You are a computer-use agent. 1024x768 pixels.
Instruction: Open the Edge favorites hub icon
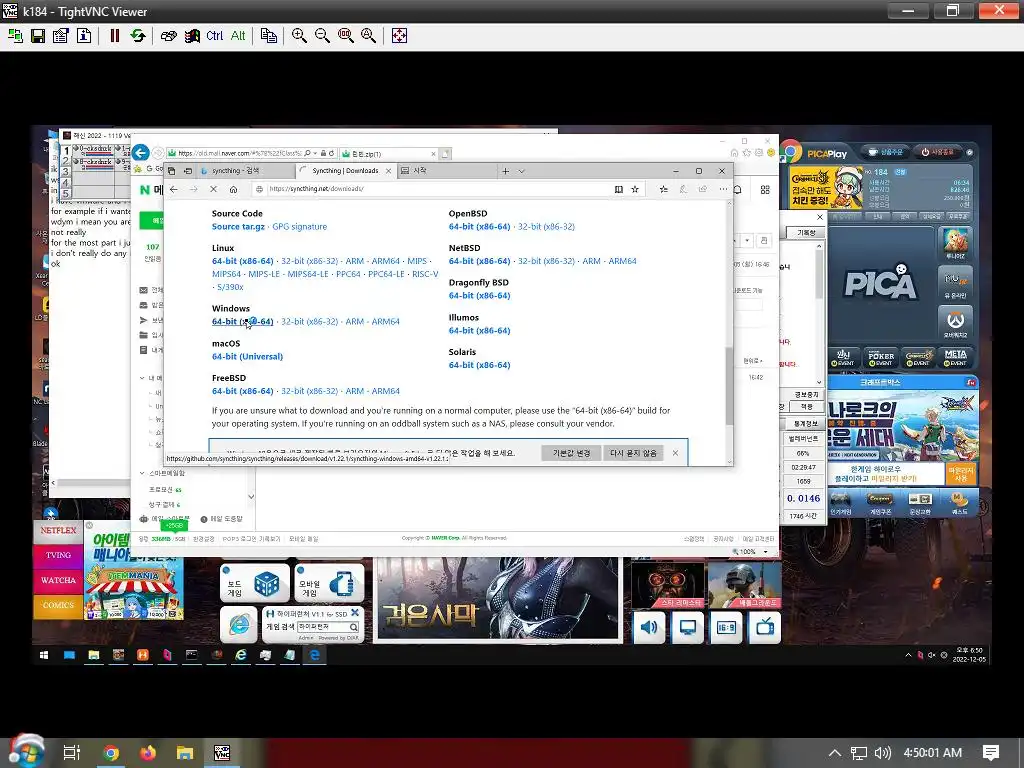[x=664, y=189]
